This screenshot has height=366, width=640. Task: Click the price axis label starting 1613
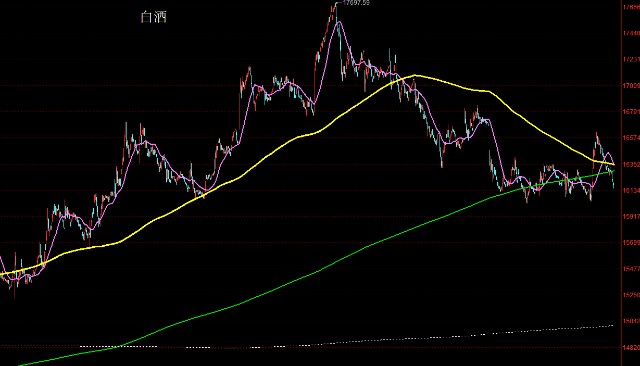(631, 191)
